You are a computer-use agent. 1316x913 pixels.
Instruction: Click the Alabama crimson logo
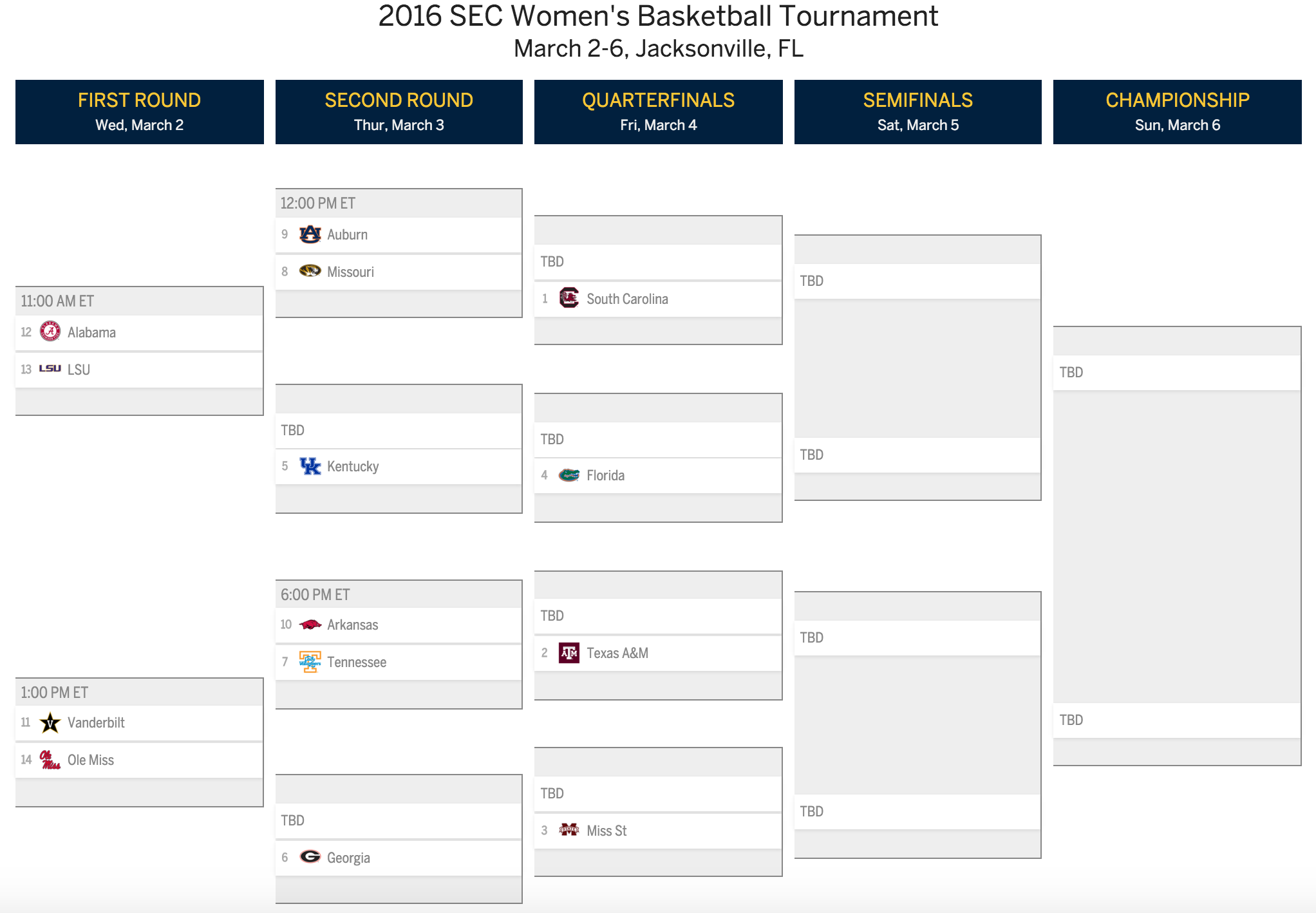click(50, 332)
